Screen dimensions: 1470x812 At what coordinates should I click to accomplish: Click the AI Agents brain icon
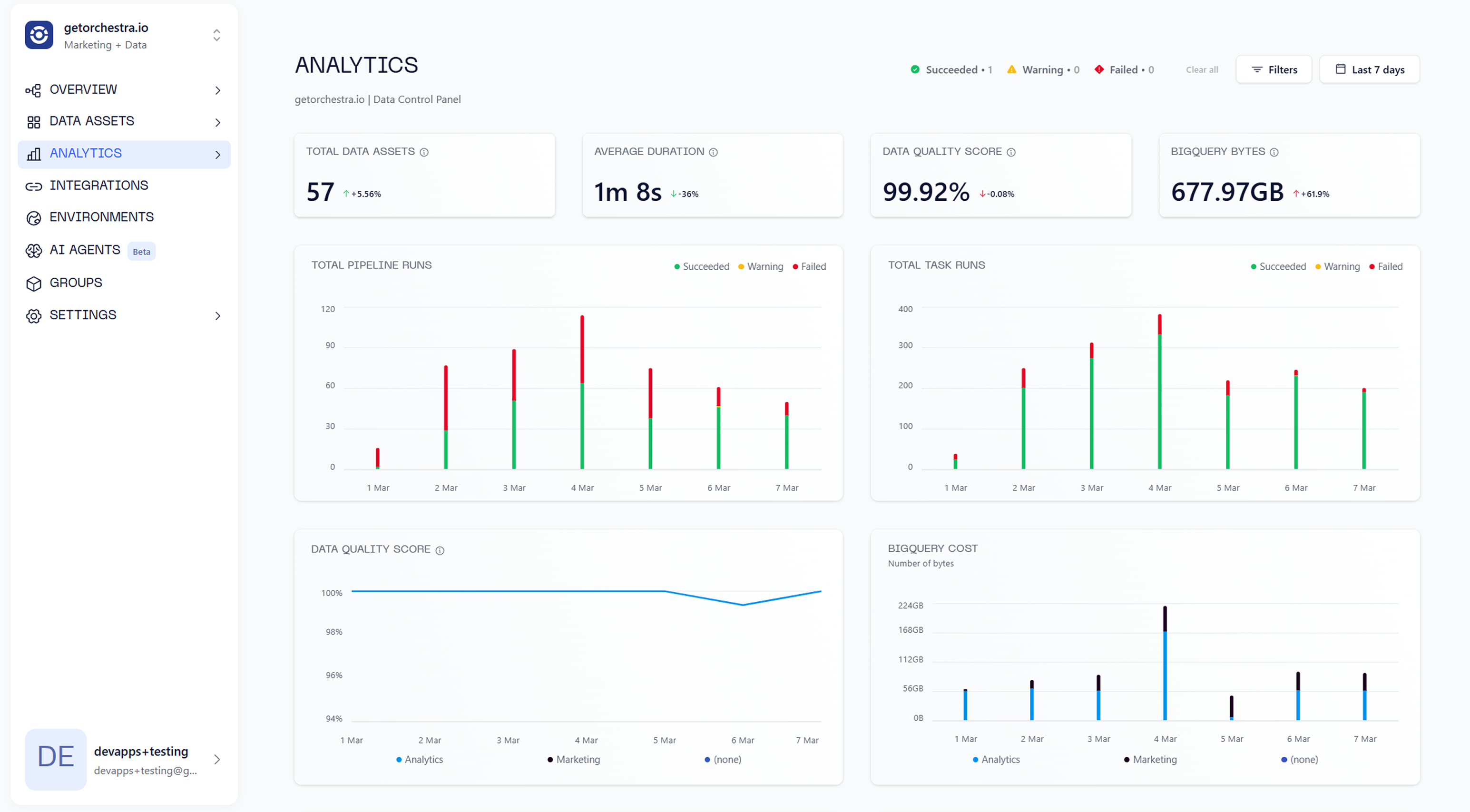tap(34, 251)
